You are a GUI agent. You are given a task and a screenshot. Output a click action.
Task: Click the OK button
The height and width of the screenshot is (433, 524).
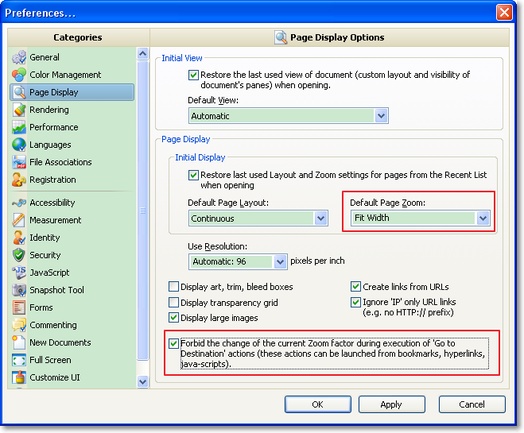(318, 405)
